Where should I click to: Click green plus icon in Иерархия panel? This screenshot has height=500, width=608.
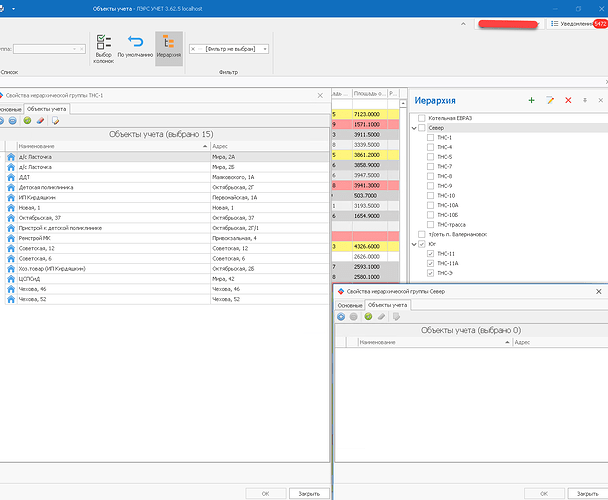pos(531,100)
